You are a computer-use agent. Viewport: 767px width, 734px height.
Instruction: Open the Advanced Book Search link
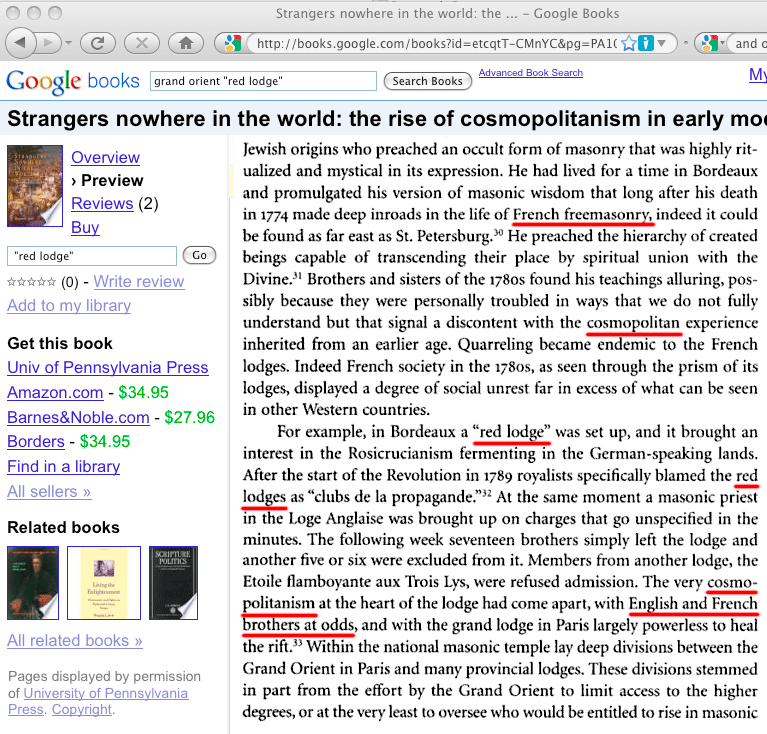(530, 73)
